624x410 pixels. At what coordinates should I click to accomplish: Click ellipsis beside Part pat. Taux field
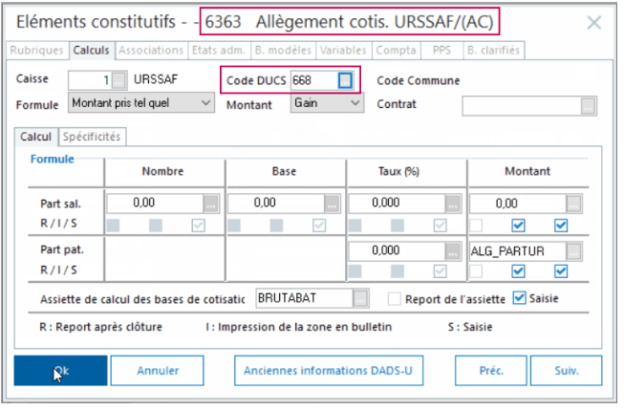pyautogui.click(x=452, y=251)
